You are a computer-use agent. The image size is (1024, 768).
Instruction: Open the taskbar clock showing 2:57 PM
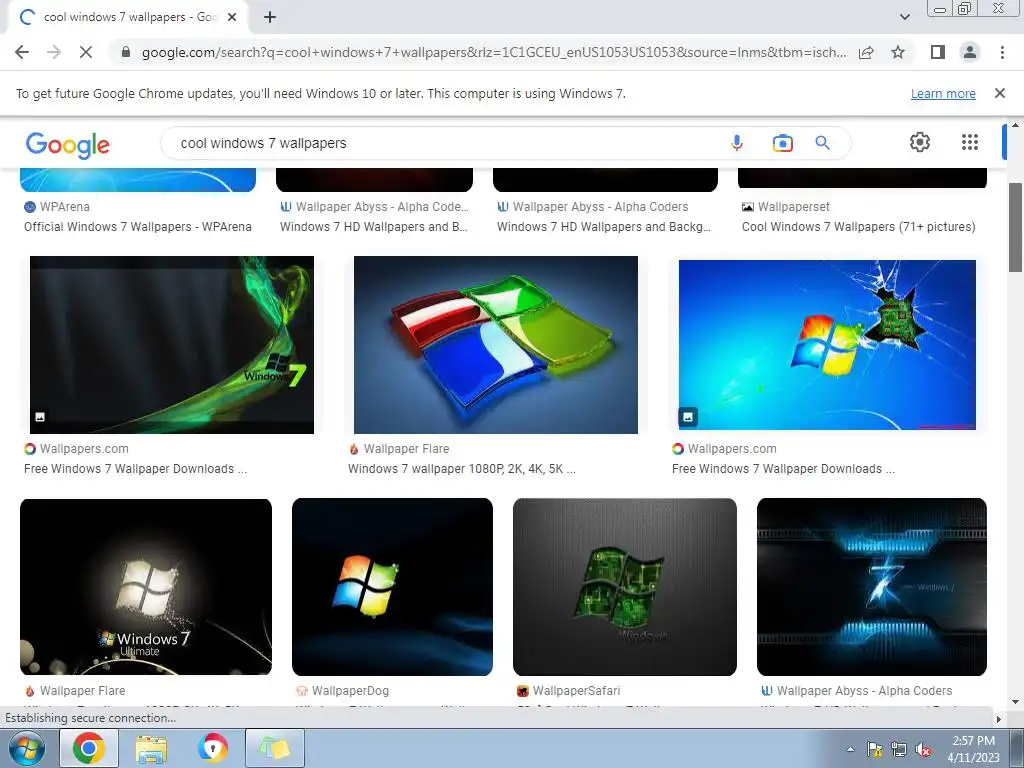pos(973,749)
